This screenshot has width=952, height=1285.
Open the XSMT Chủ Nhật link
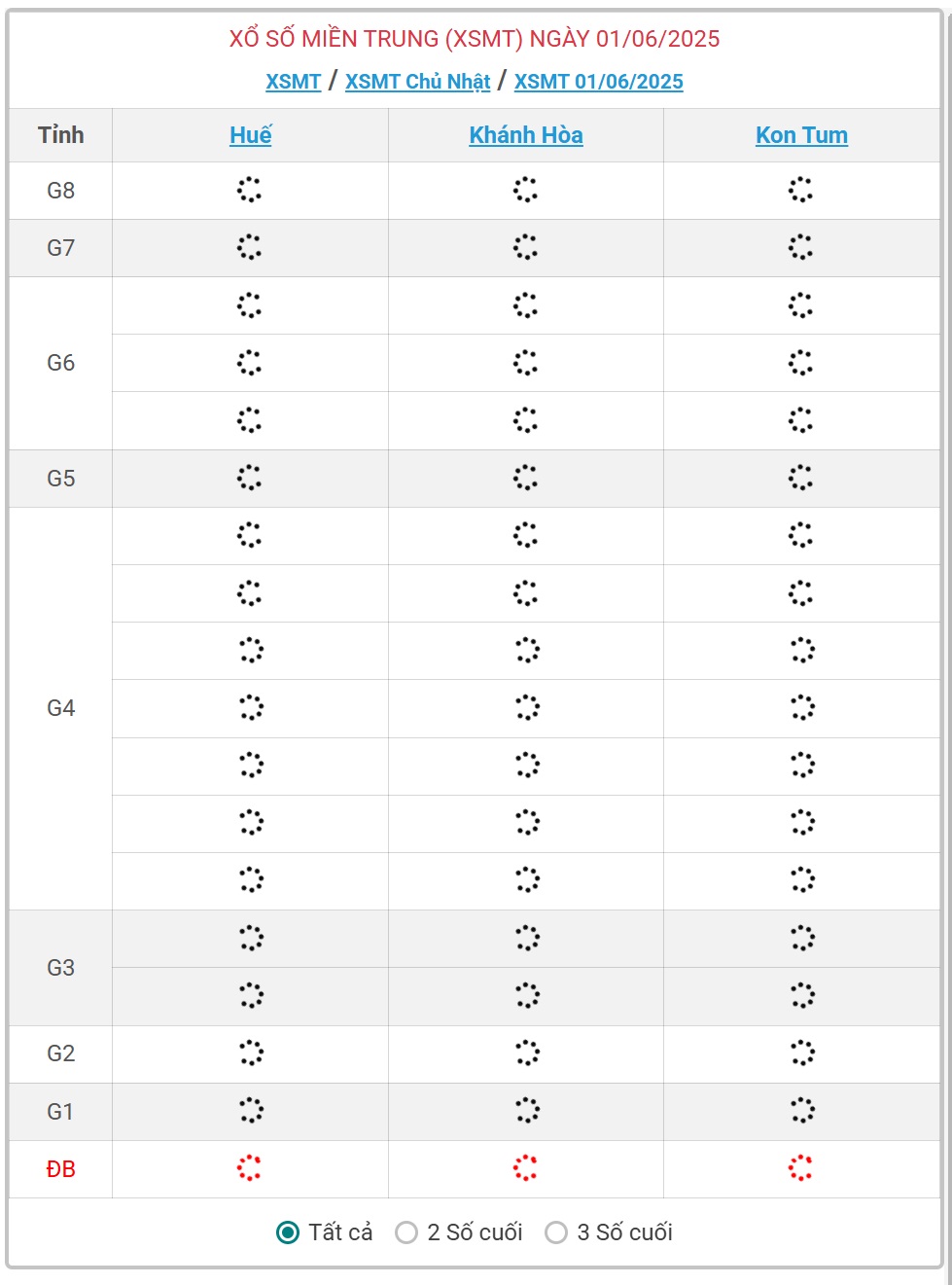[418, 82]
